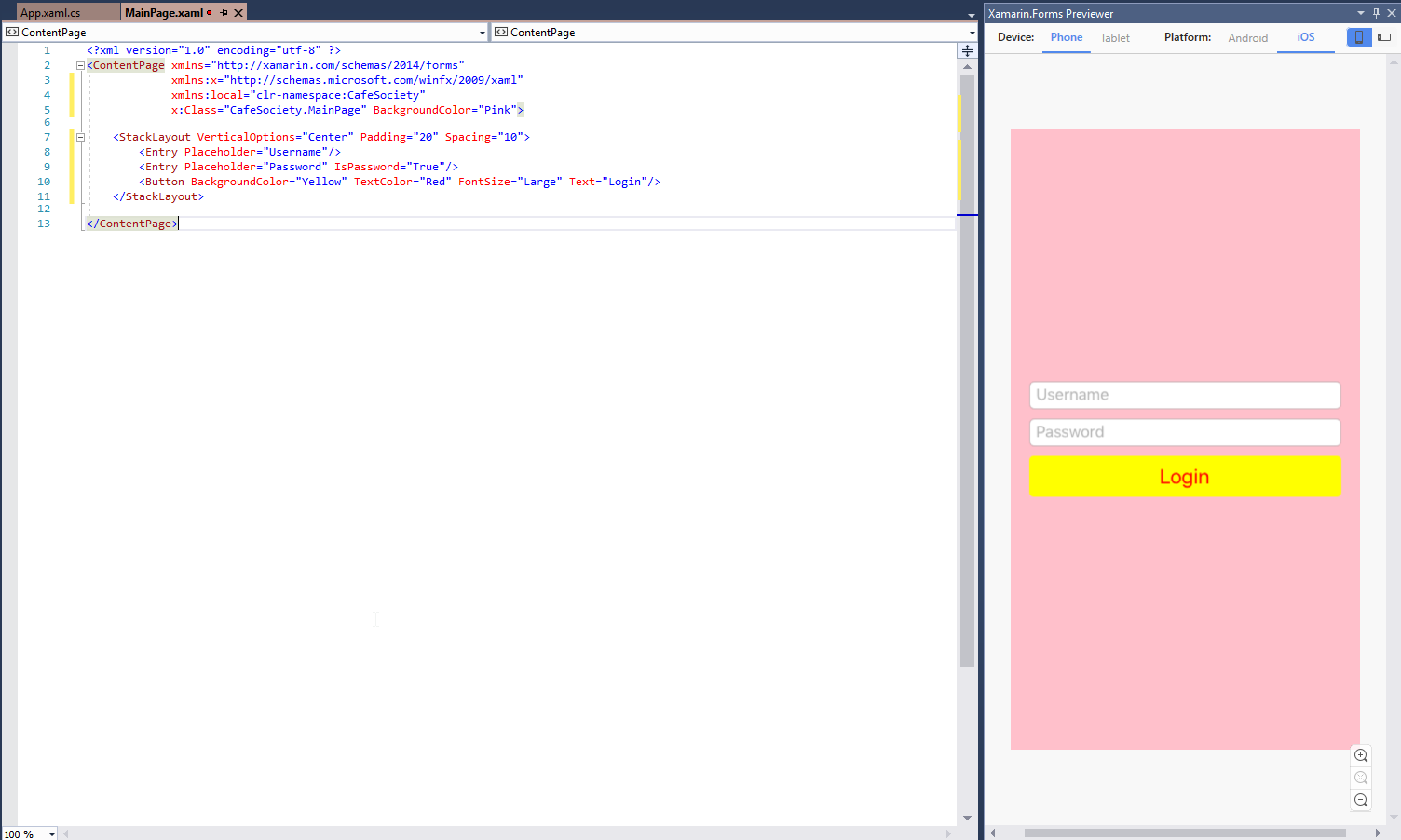Switch previewer to landscape orientation icon
The height and width of the screenshot is (840, 1401).
tap(1384, 37)
